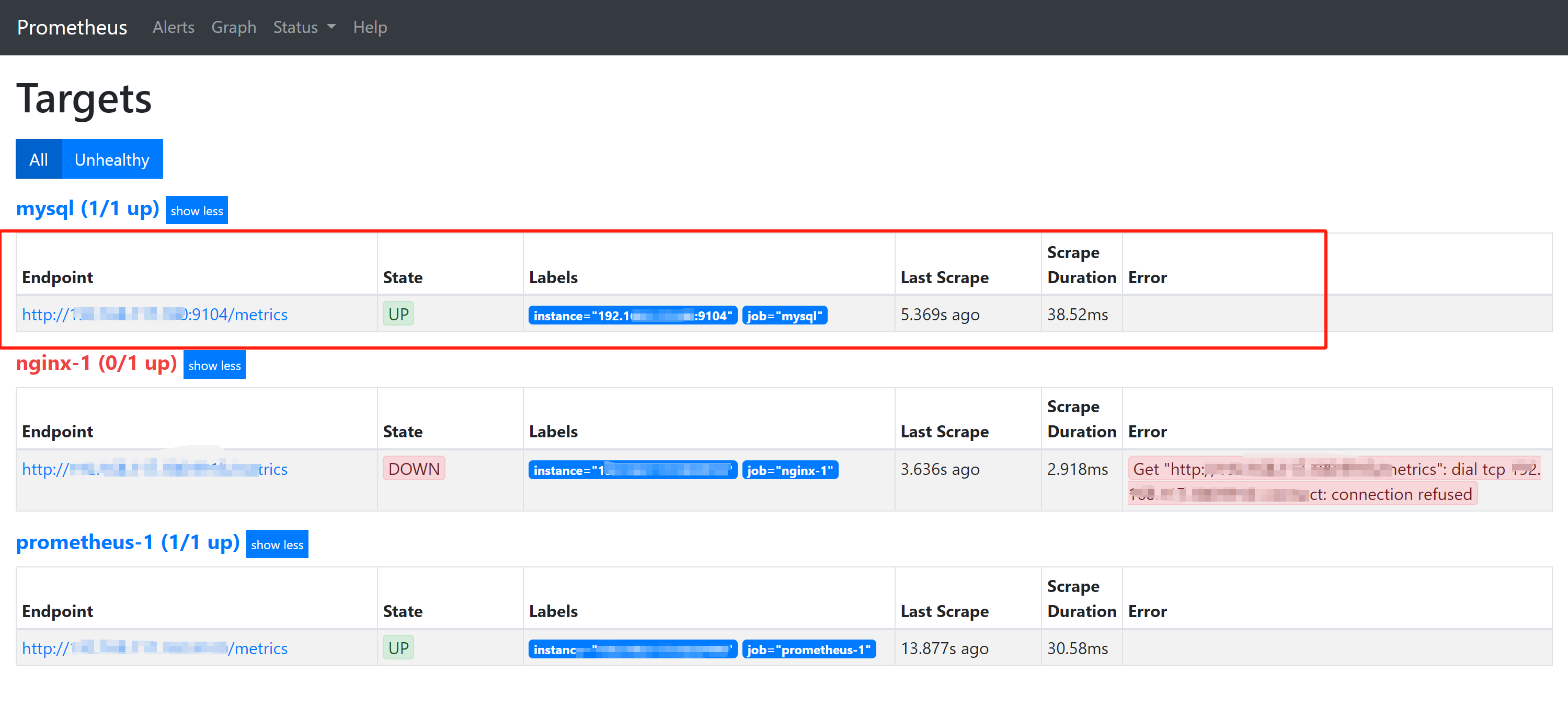Click the job="mysql" label badge
This screenshot has height=708, width=1568.
click(x=784, y=316)
